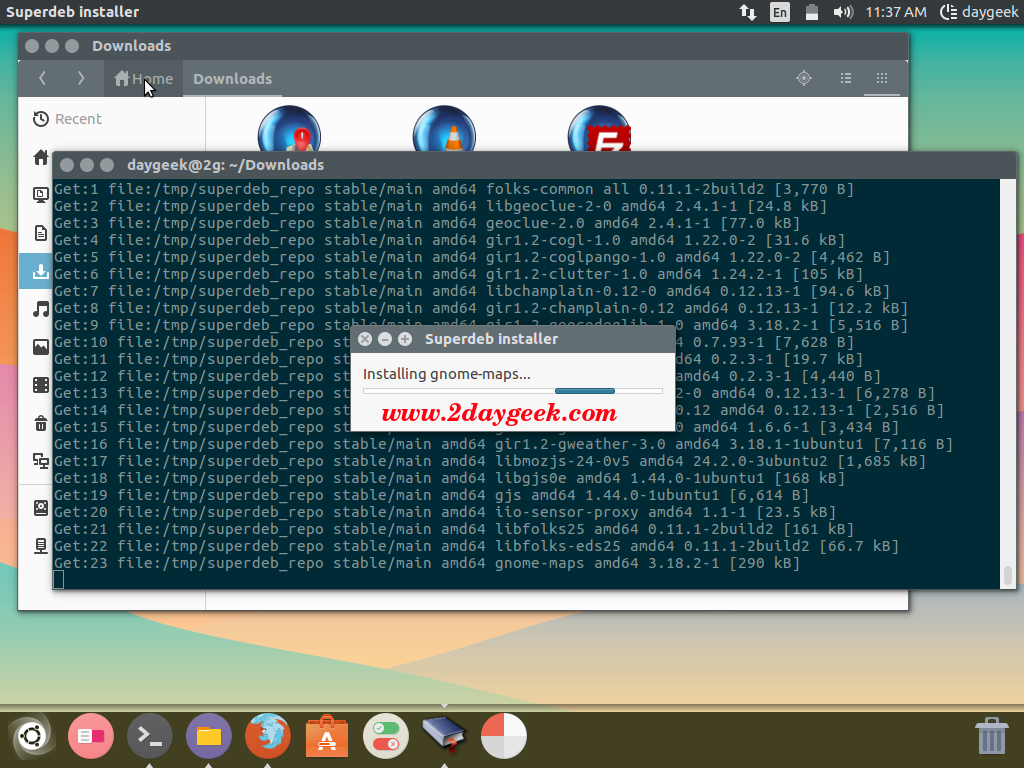The image size is (1024, 768).
Task: Open Terminal from the dock
Action: (150, 737)
